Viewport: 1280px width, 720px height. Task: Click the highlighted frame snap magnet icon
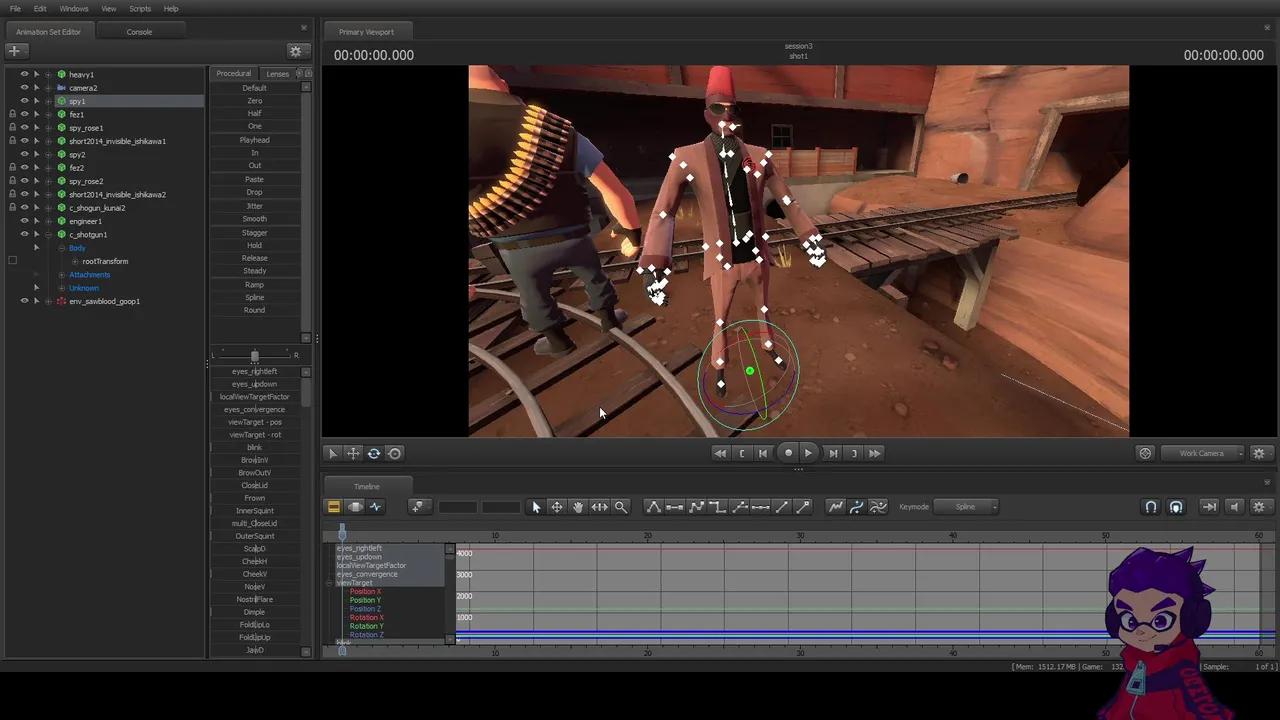[x=1176, y=507]
